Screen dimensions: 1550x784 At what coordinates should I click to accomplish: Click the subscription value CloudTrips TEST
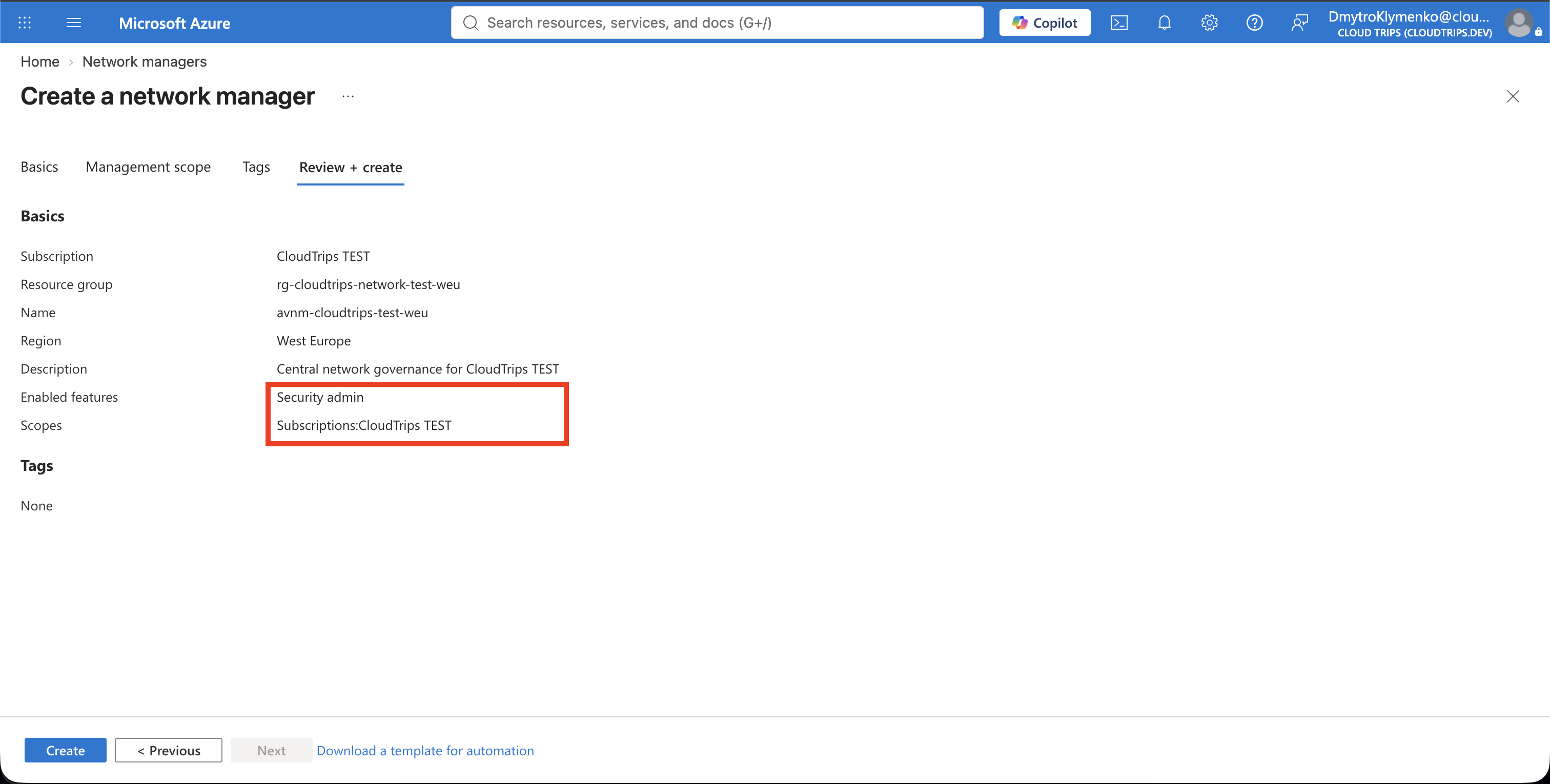tap(323, 256)
